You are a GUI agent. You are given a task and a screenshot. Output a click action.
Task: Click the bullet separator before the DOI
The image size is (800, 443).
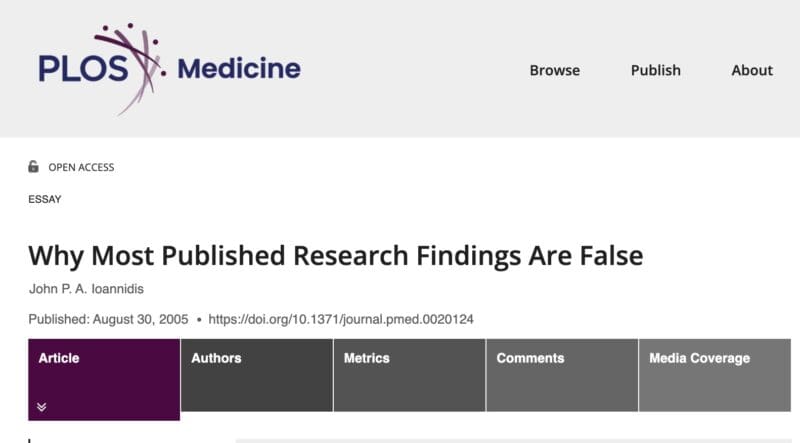(200, 320)
